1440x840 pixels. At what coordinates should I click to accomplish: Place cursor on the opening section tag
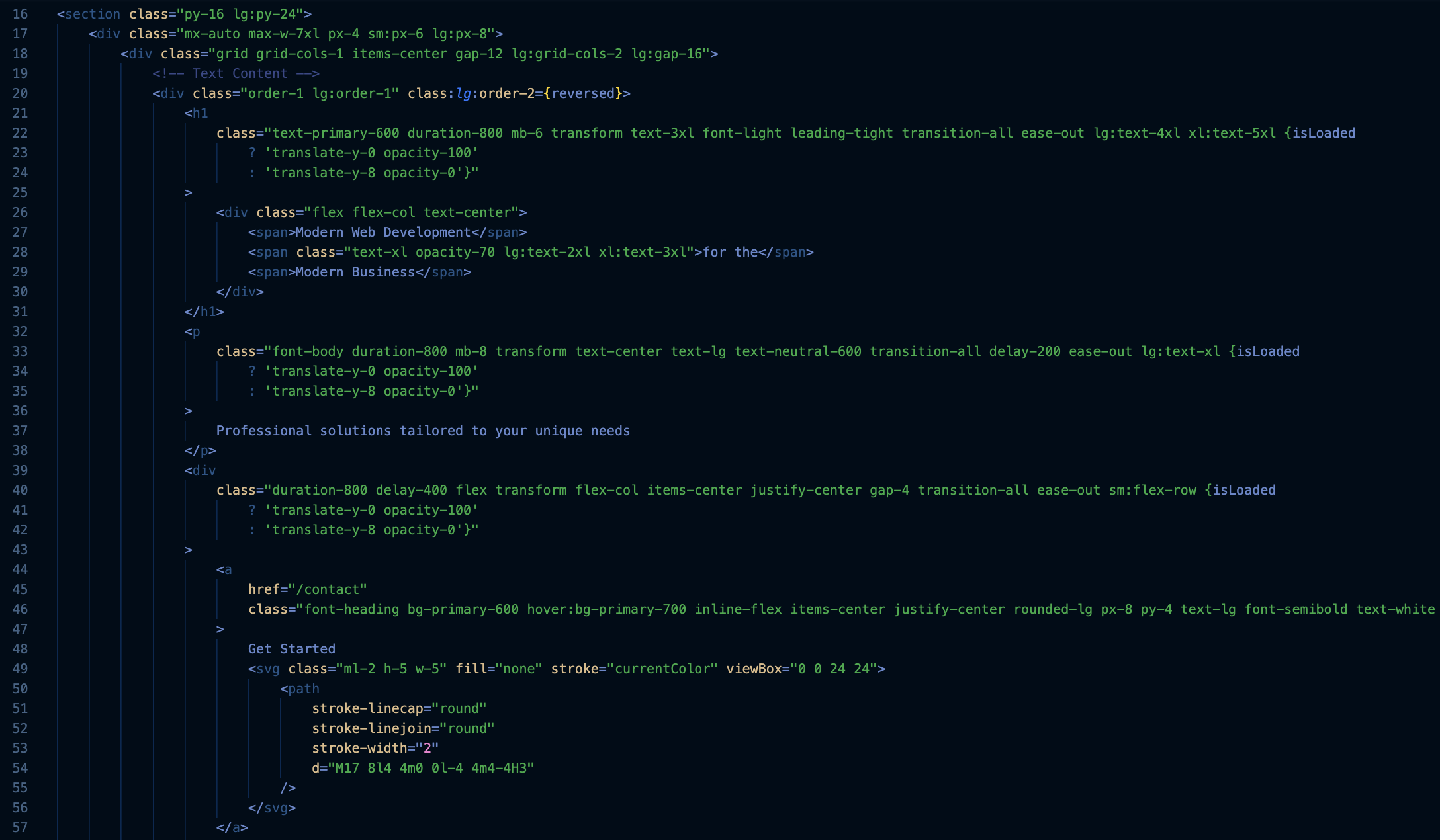click(x=89, y=14)
